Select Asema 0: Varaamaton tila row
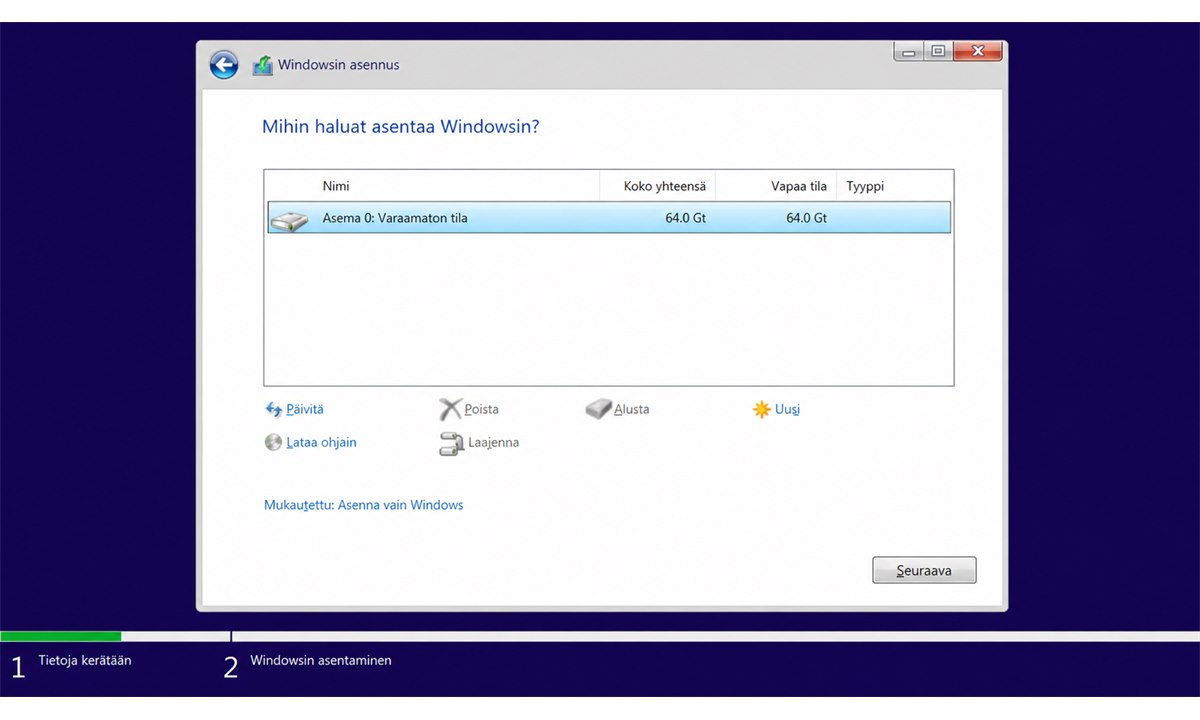This screenshot has height=720, width=1200. pyautogui.click(x=609, y=218)
